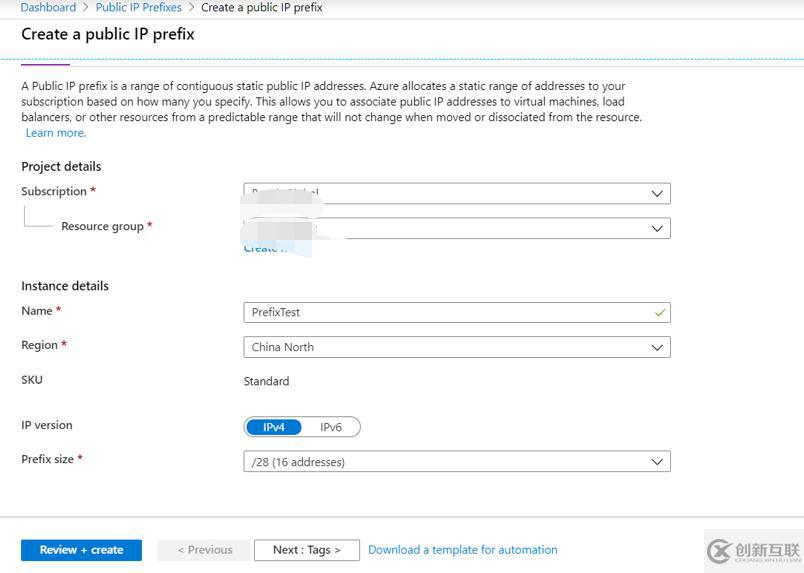Open Public IP Prefixes breadcrumb
The height and width of the screenshot is (573, 804).
(x=138, y=8)
